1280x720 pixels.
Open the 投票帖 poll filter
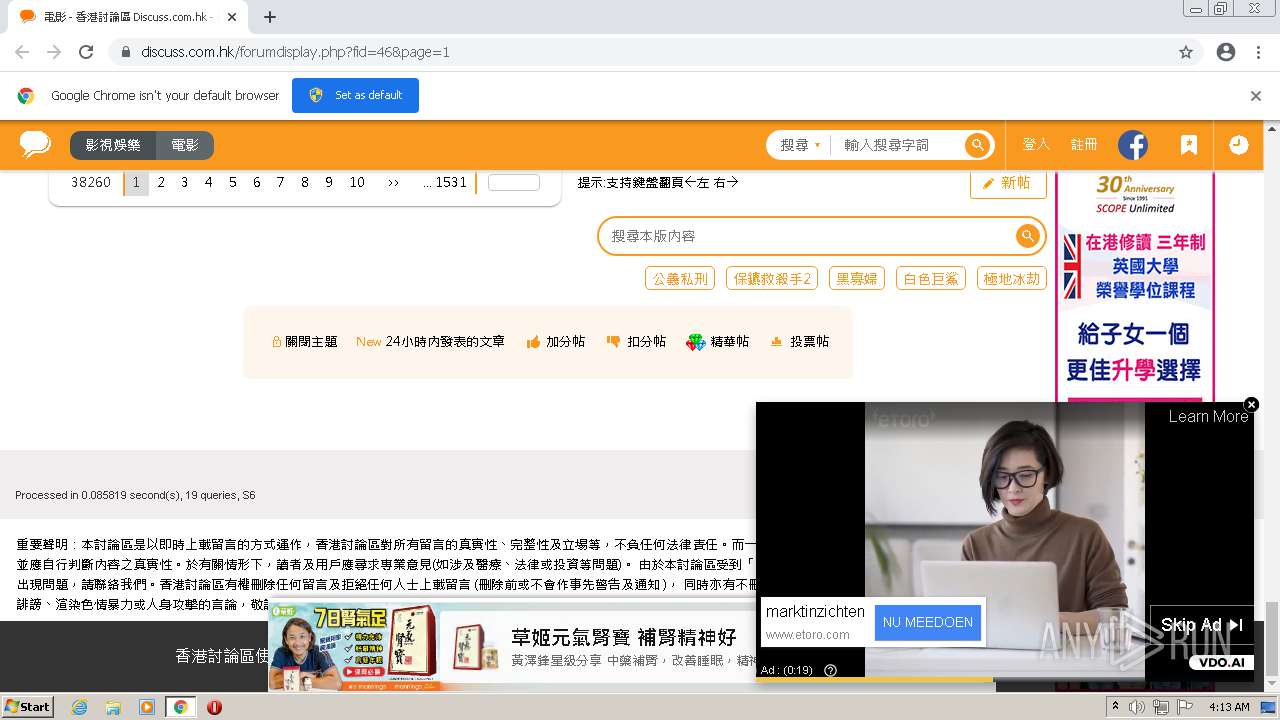pos(799,342)
